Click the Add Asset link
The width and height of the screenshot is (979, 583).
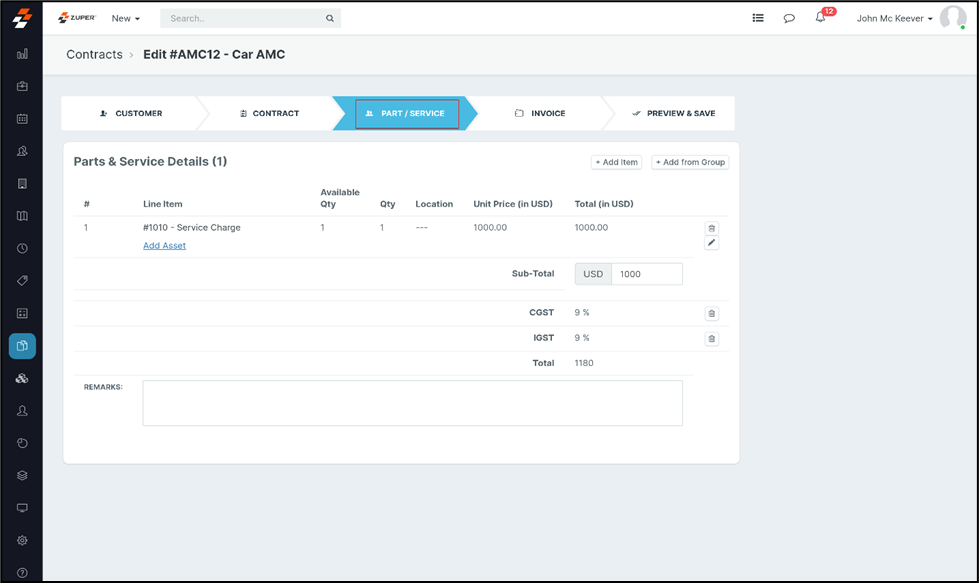pyautogui.click(x=164, y=245)
